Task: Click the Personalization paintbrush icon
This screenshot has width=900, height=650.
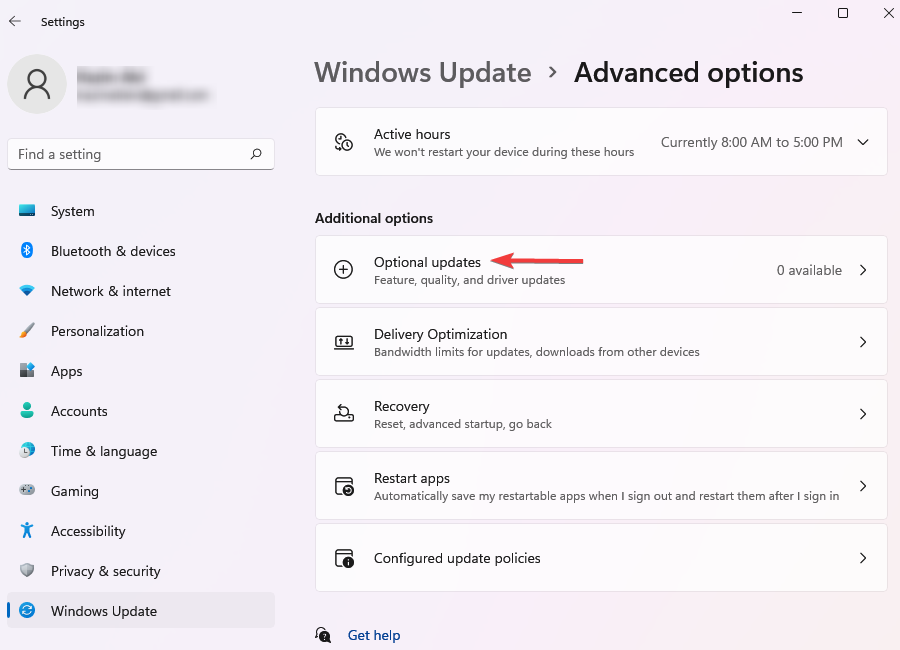Action: click(27, 331)
